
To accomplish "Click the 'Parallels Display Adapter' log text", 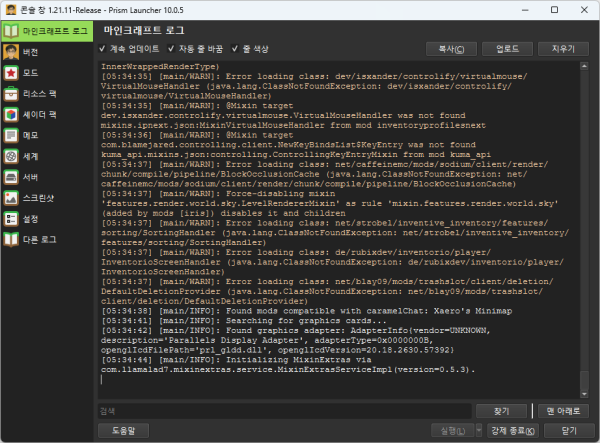I will coord(234,340).
